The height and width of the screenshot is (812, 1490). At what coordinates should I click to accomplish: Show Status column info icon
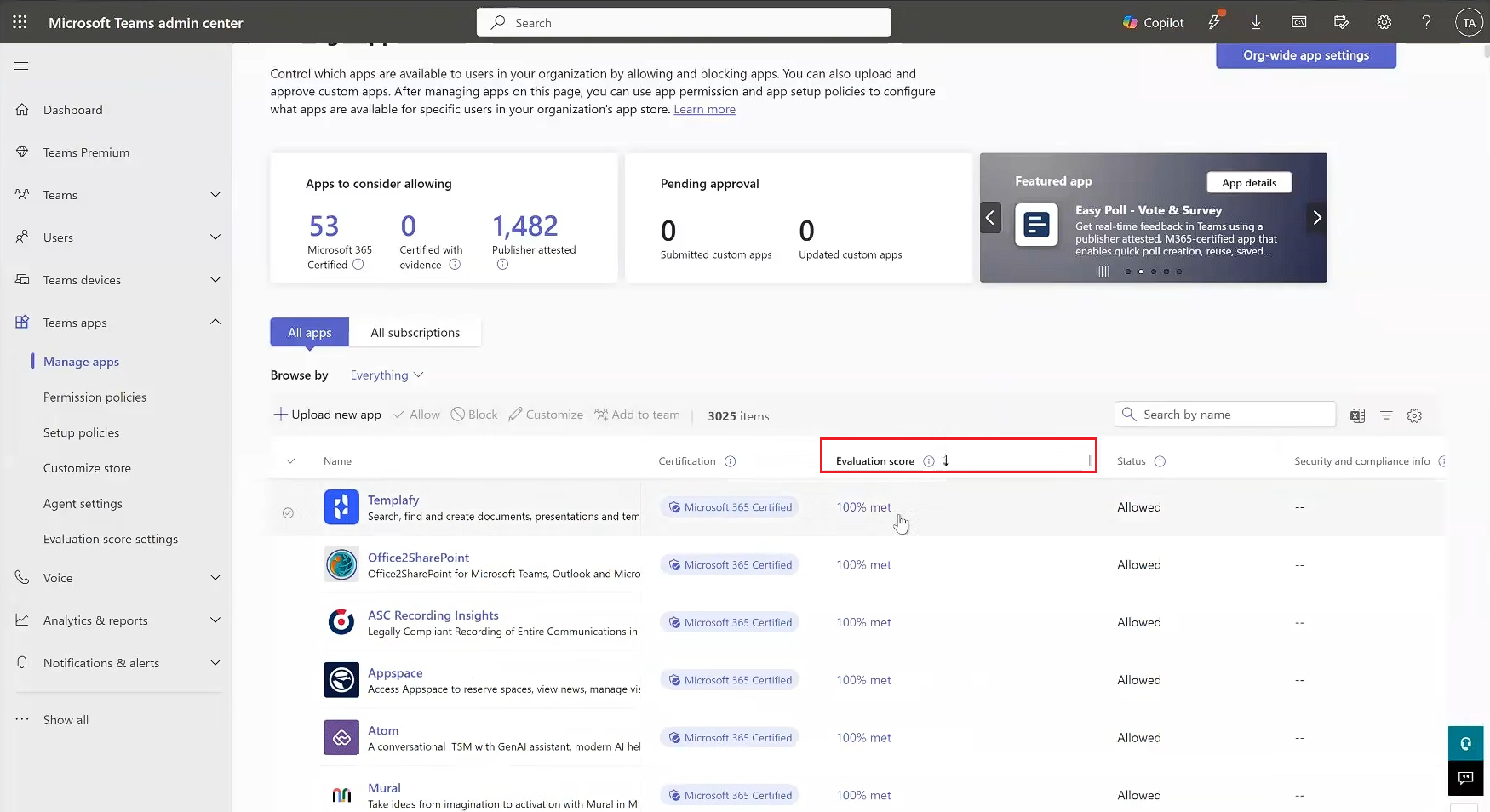(x=1160, y=461)
